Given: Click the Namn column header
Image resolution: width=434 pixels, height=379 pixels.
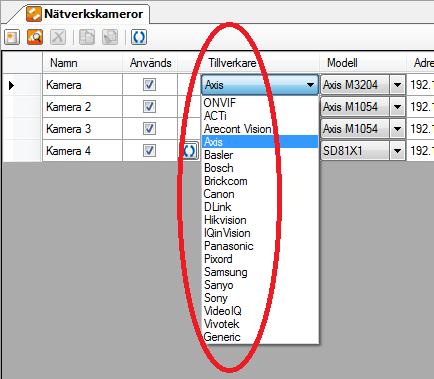Looking at the screenshot, I should (82, 63).
